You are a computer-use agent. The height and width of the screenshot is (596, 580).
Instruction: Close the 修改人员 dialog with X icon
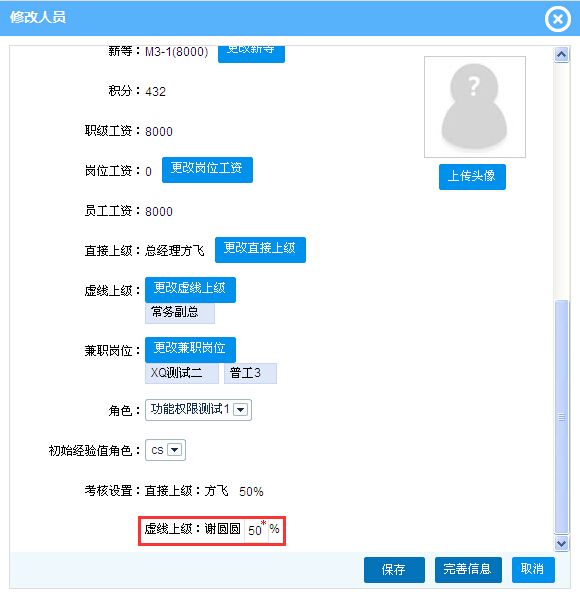(x=558, y=19)
